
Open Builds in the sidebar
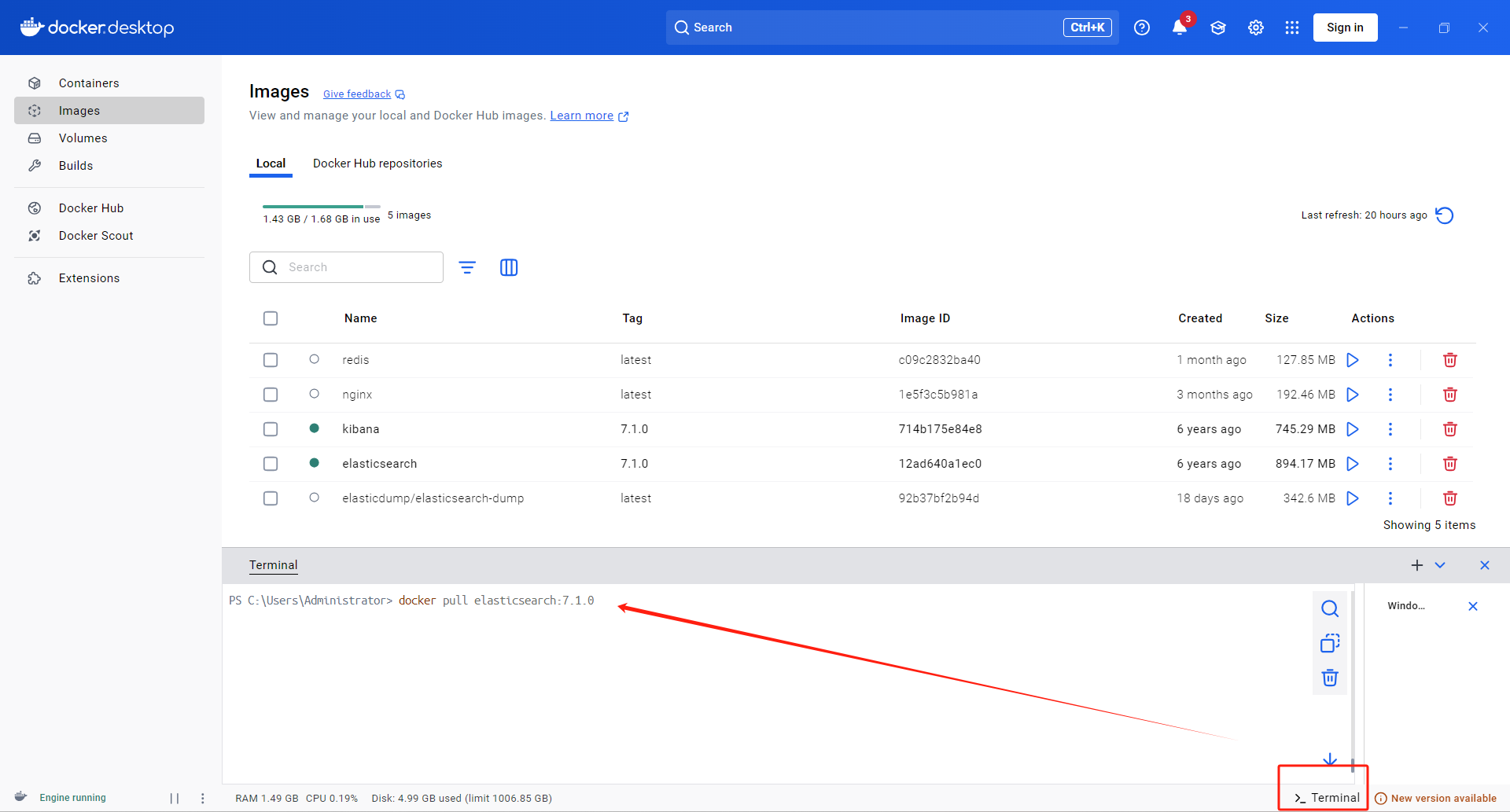point(109,166)
